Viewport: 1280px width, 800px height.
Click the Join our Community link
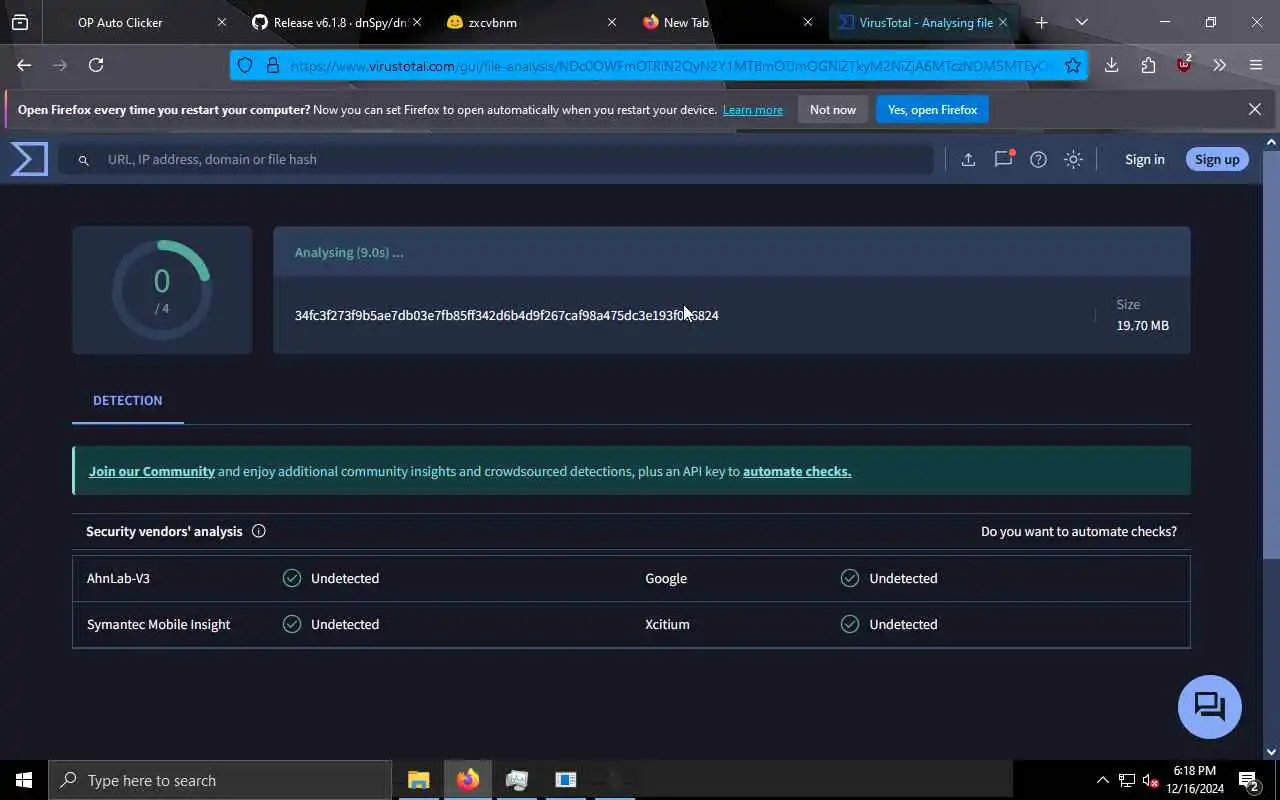[x=152, y=471]
